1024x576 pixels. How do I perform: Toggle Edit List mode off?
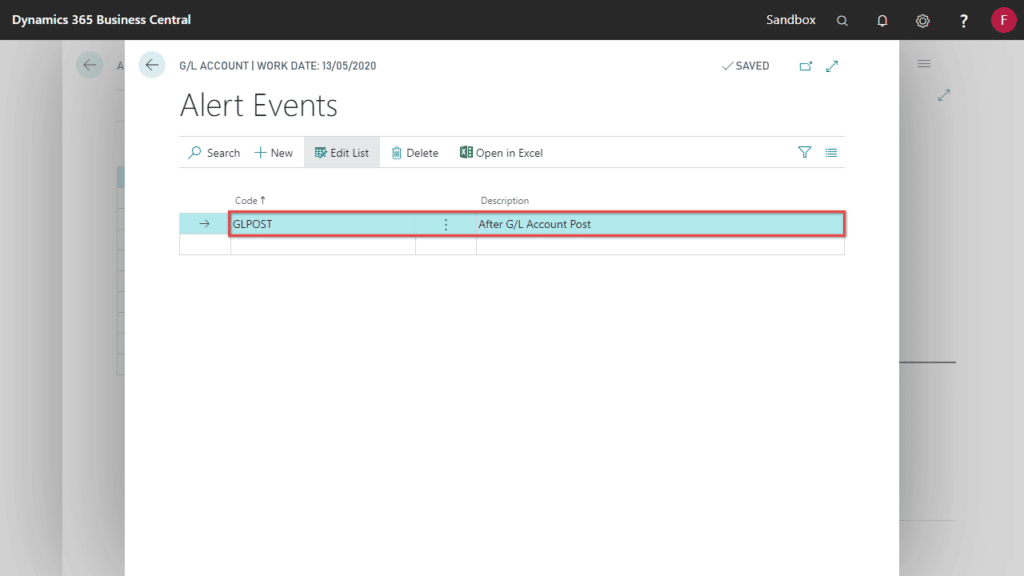click(x=341, y=152)
